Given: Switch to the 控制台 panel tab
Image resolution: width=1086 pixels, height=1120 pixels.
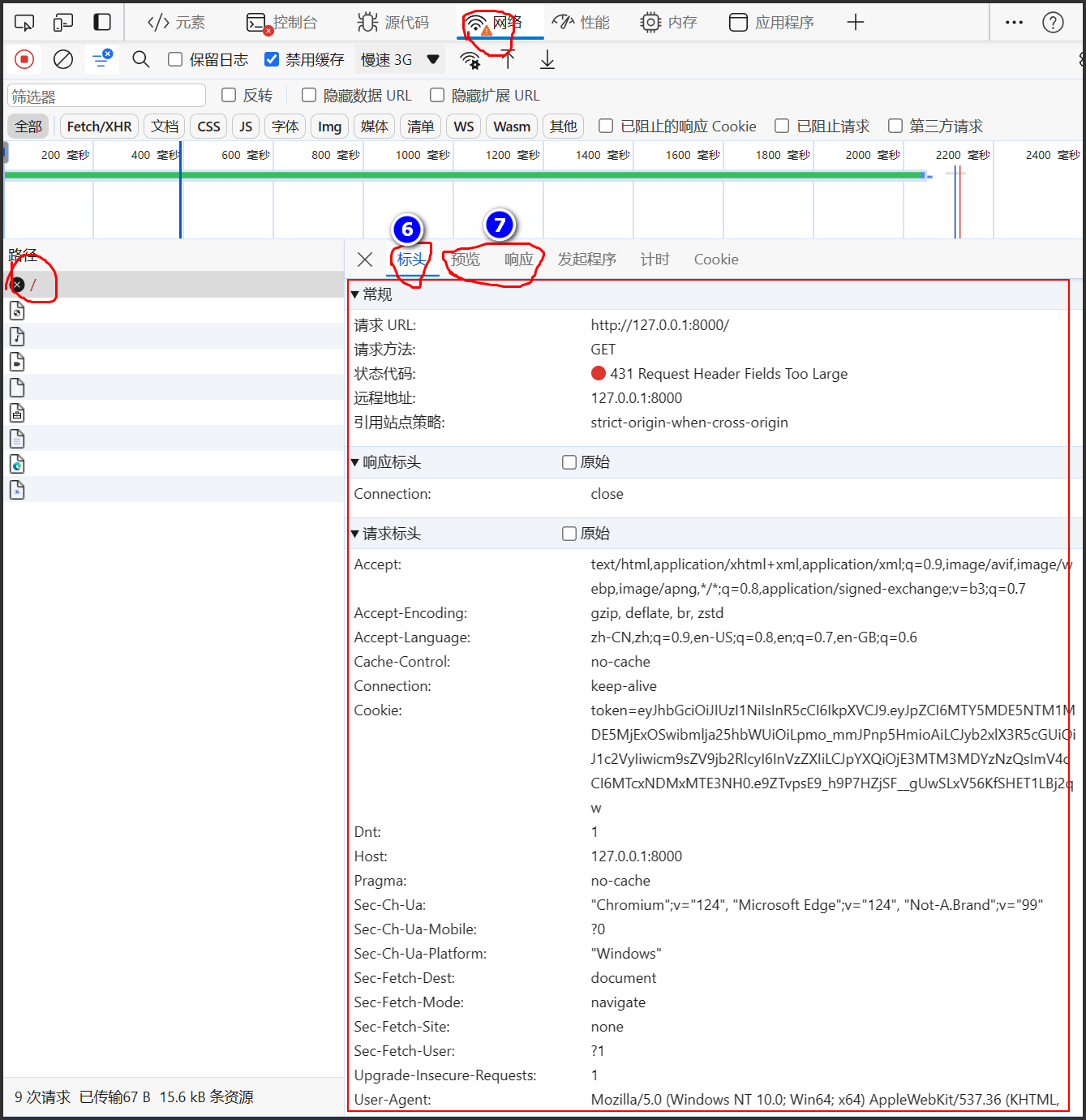Looking at the screenshot, I should tap(282, 23).
